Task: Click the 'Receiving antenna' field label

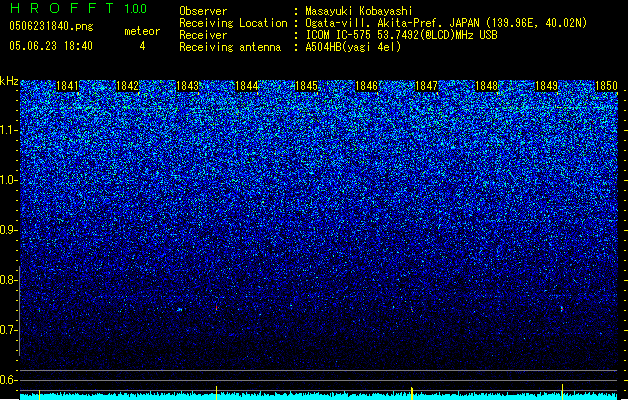Action: [x=230, y=47]
